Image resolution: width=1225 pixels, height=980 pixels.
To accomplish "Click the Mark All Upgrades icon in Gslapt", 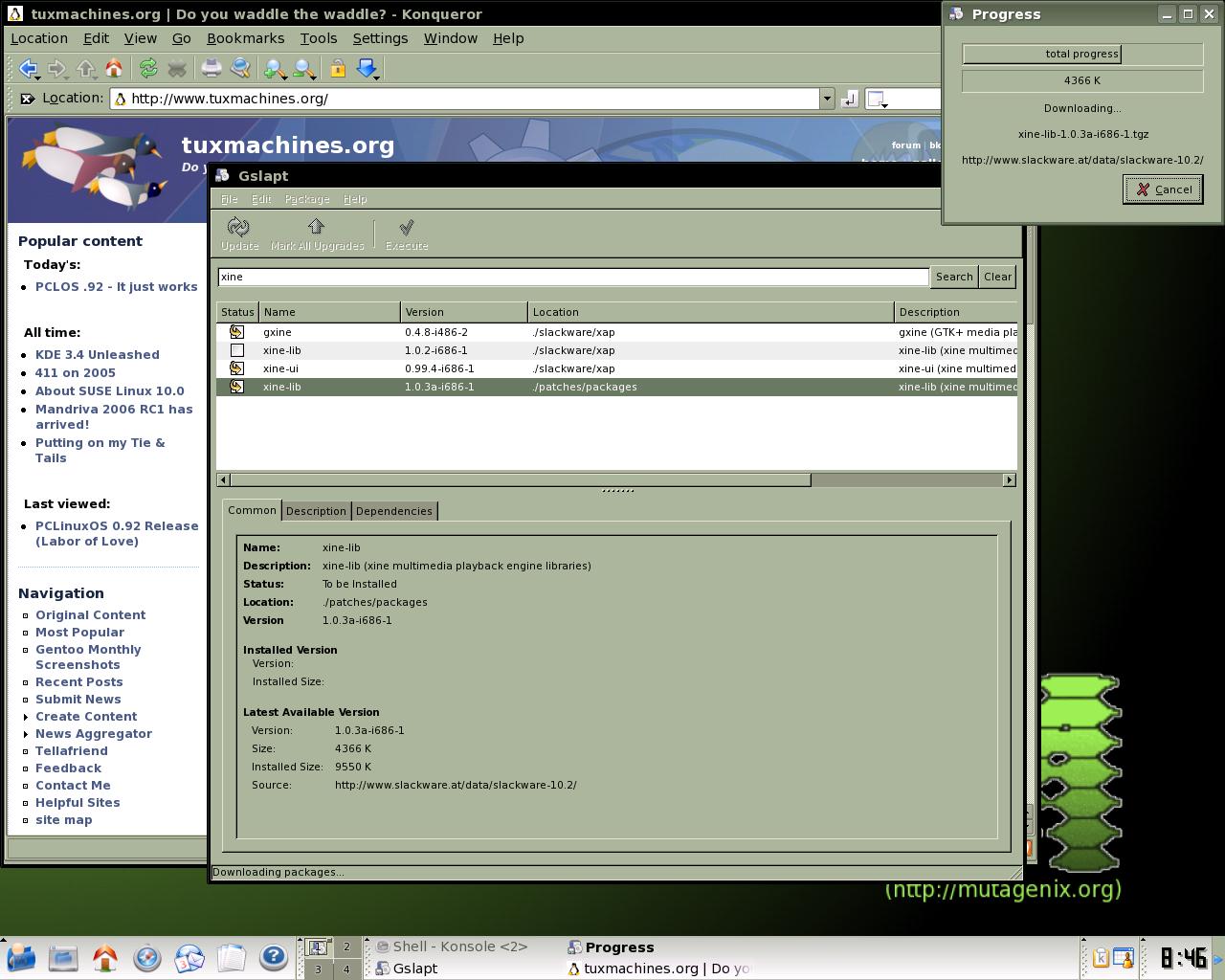I will click(x=317, y=234).
